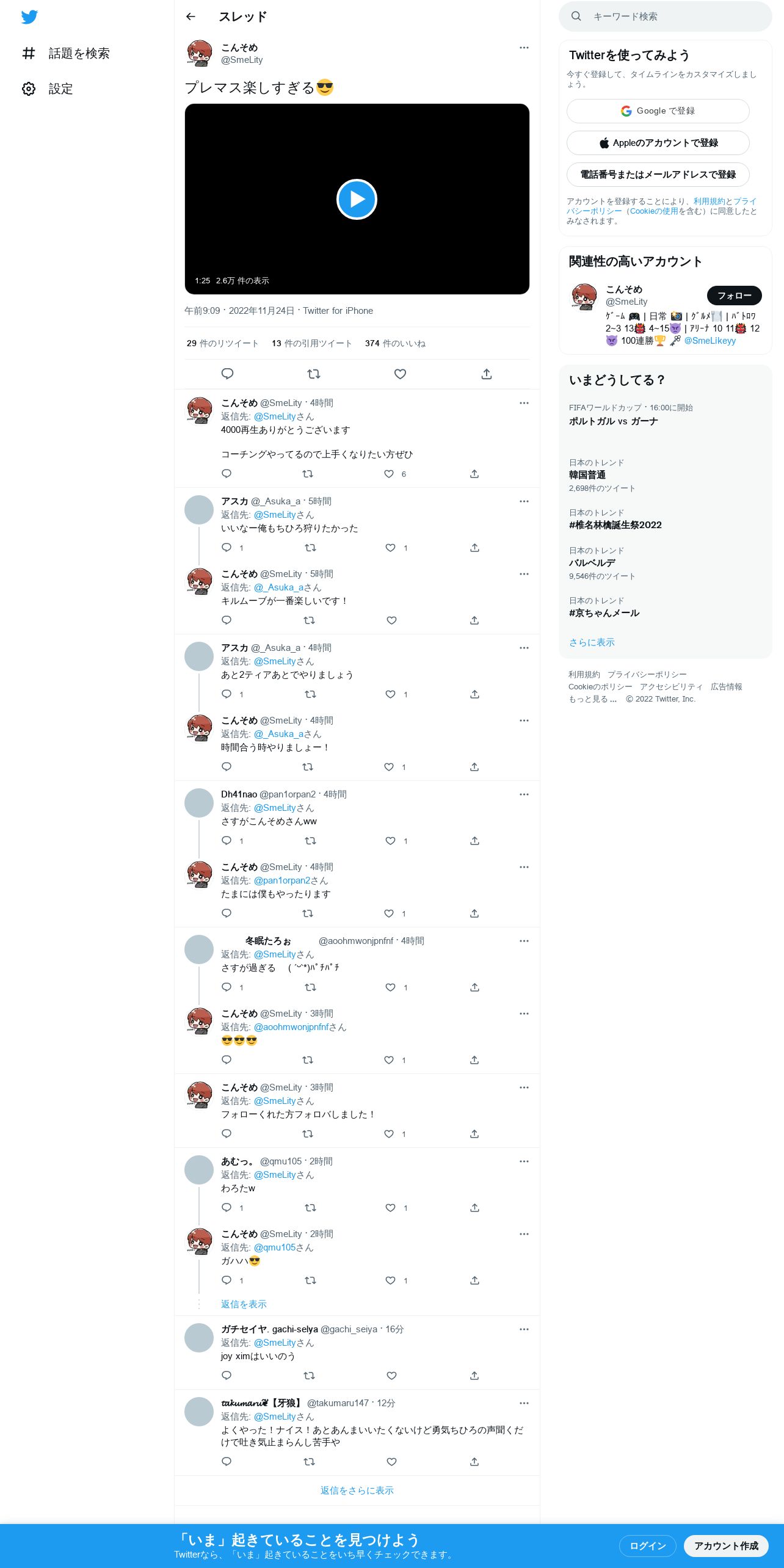Like the キルムーブが一番楽しいです reply
Image resolution: width=784 pixels, height=1568 pixels.
tap(391, 620)
